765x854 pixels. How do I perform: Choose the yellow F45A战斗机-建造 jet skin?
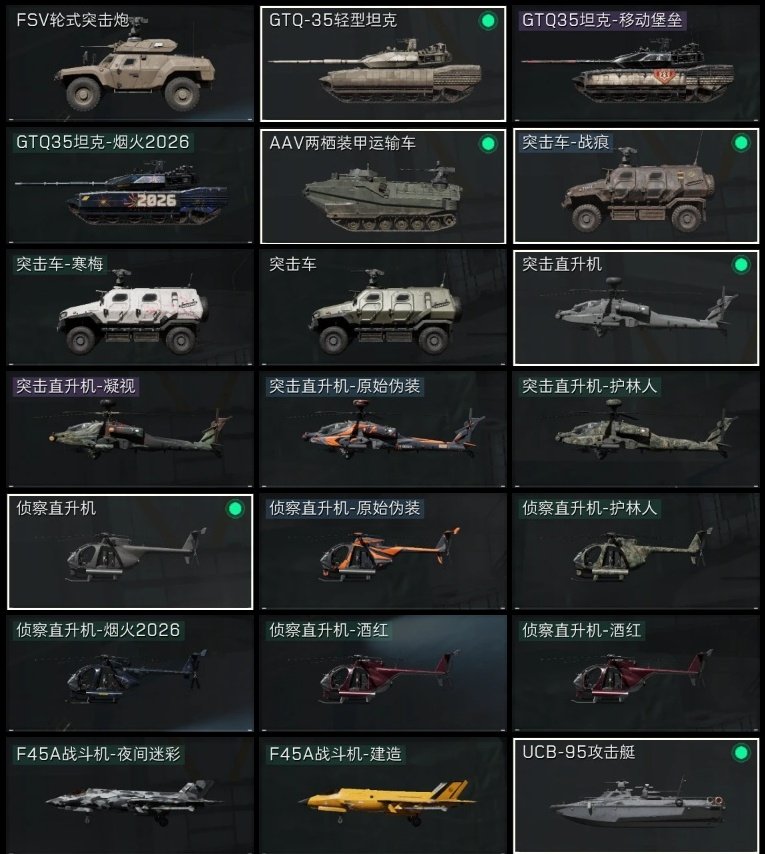tap(383, 795)
